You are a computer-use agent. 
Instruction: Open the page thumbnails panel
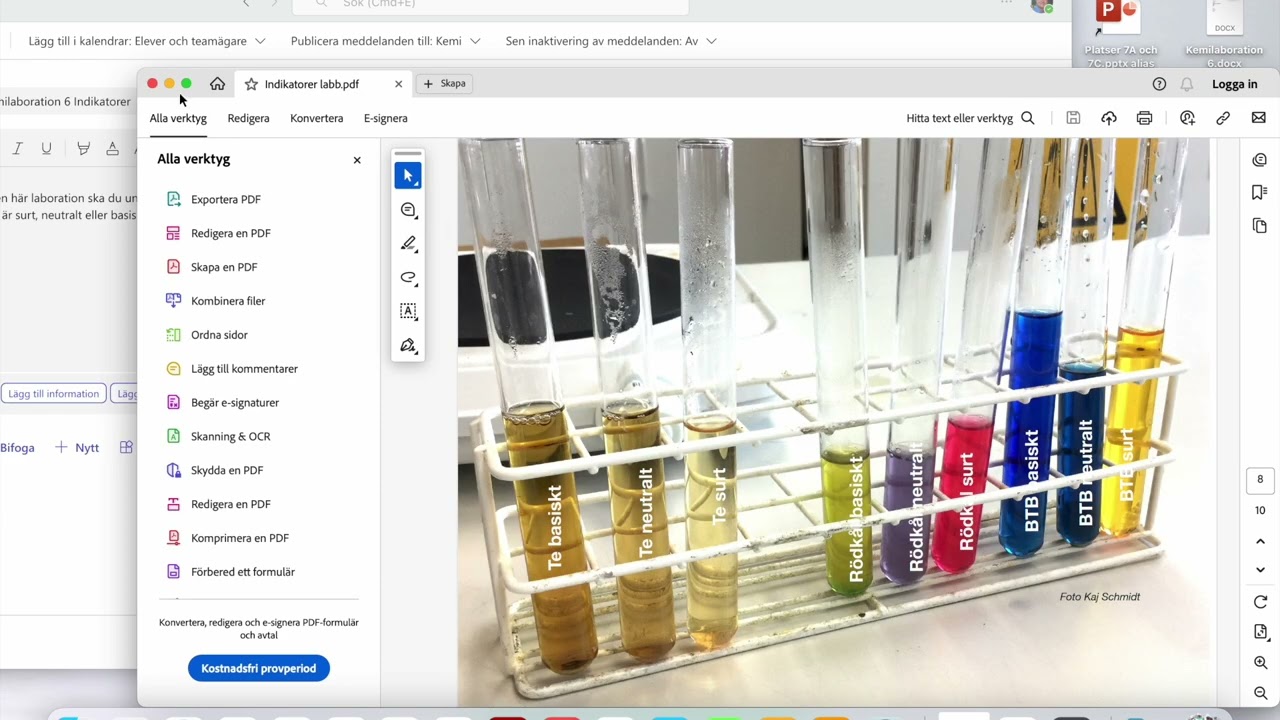[1260, 226]
